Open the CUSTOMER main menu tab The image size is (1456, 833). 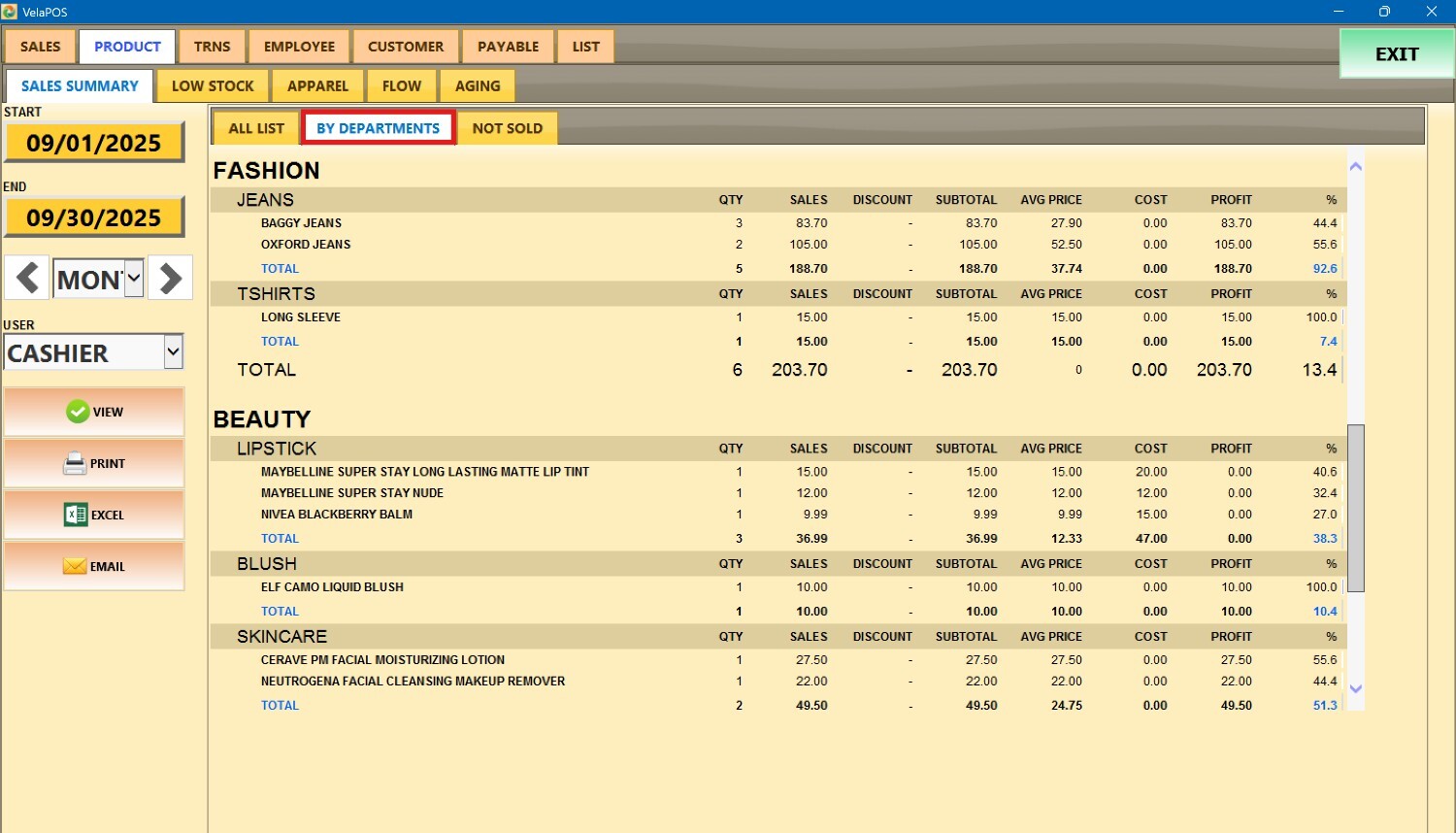coord(406,47)
